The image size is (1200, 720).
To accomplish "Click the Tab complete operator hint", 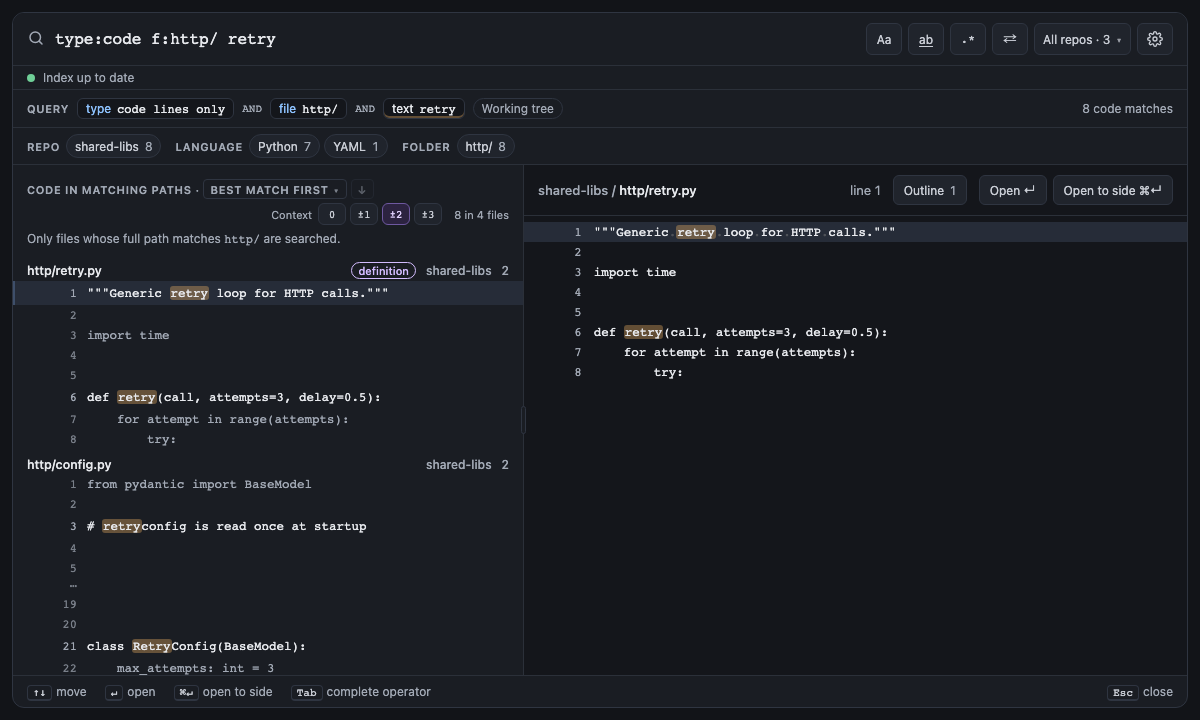I will click(x=361, y=692).
